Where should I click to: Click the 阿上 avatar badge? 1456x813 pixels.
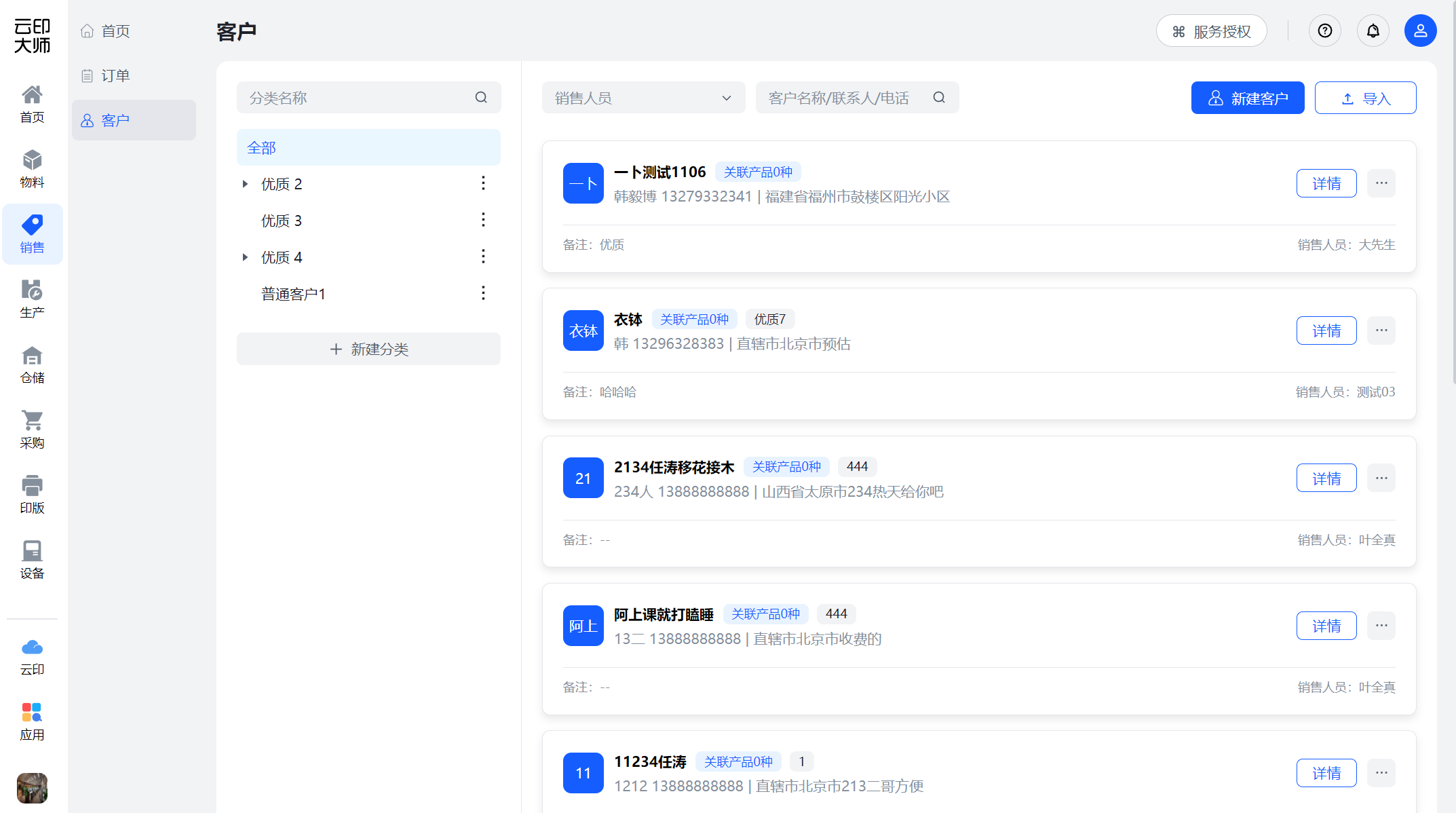pos(583,626)
